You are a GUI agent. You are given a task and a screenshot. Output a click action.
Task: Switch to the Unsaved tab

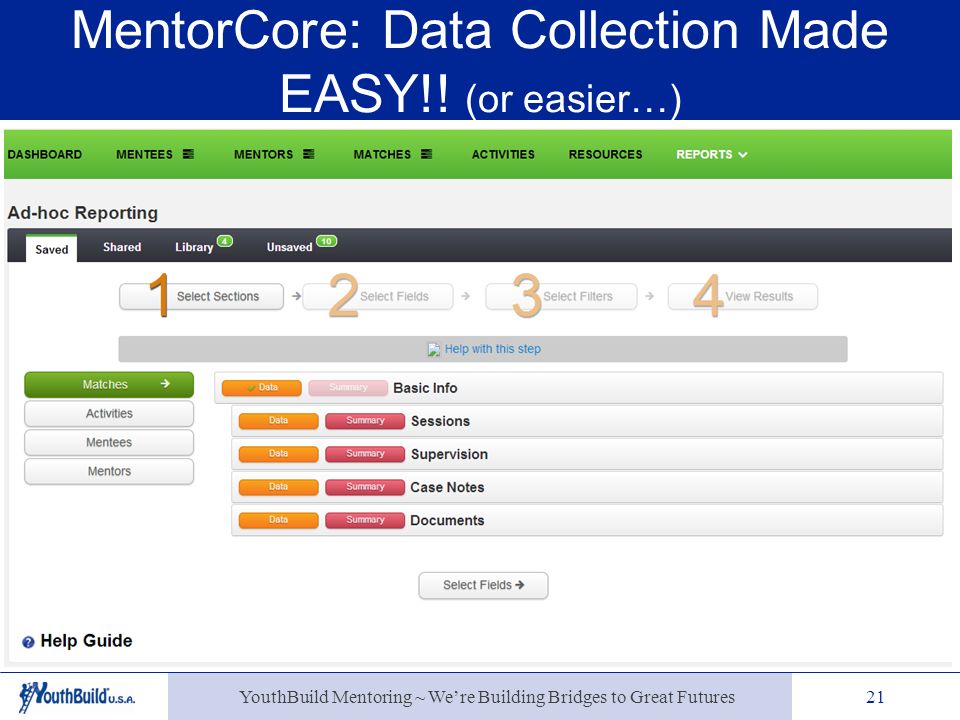[290, 247]
